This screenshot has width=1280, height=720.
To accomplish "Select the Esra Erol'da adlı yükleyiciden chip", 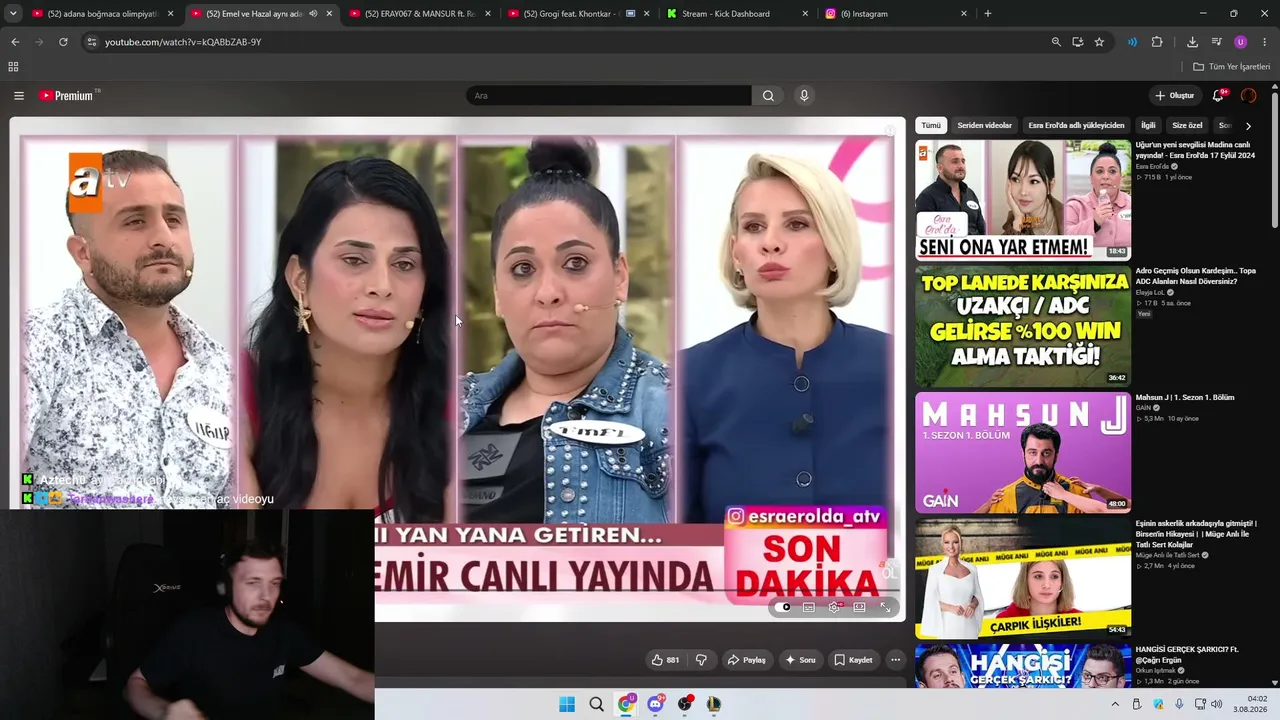I will pyautogui.click(x=1076, y=126).
